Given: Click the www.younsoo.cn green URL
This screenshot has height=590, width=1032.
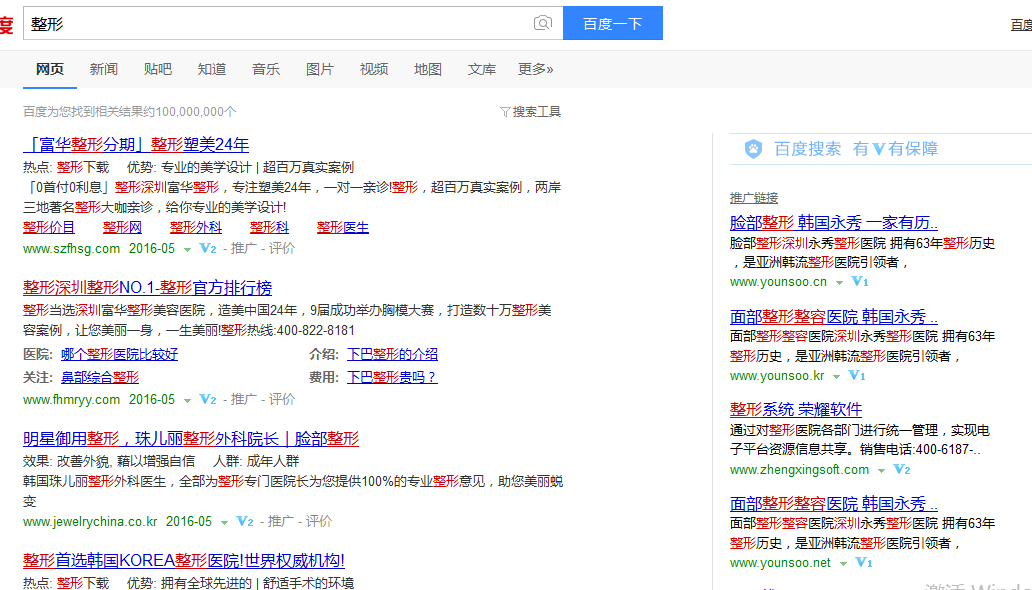Looking at the screenshot, I should point(779,281).
